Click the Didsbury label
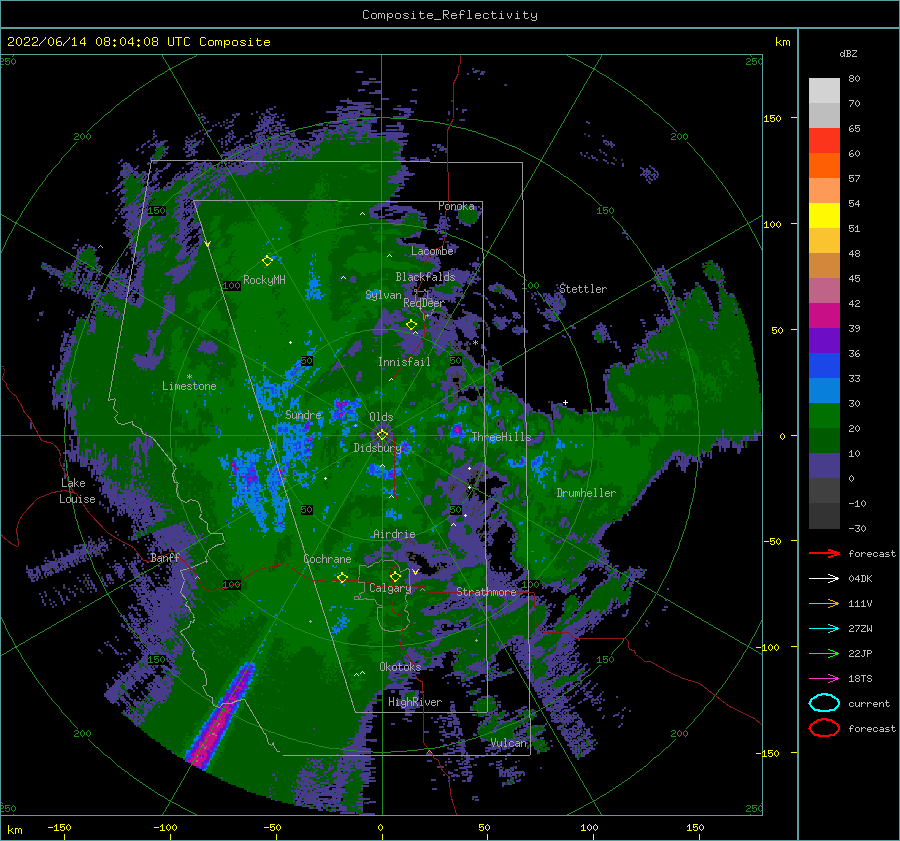This screenshot has width=900, height=841. tap(377, 448)
